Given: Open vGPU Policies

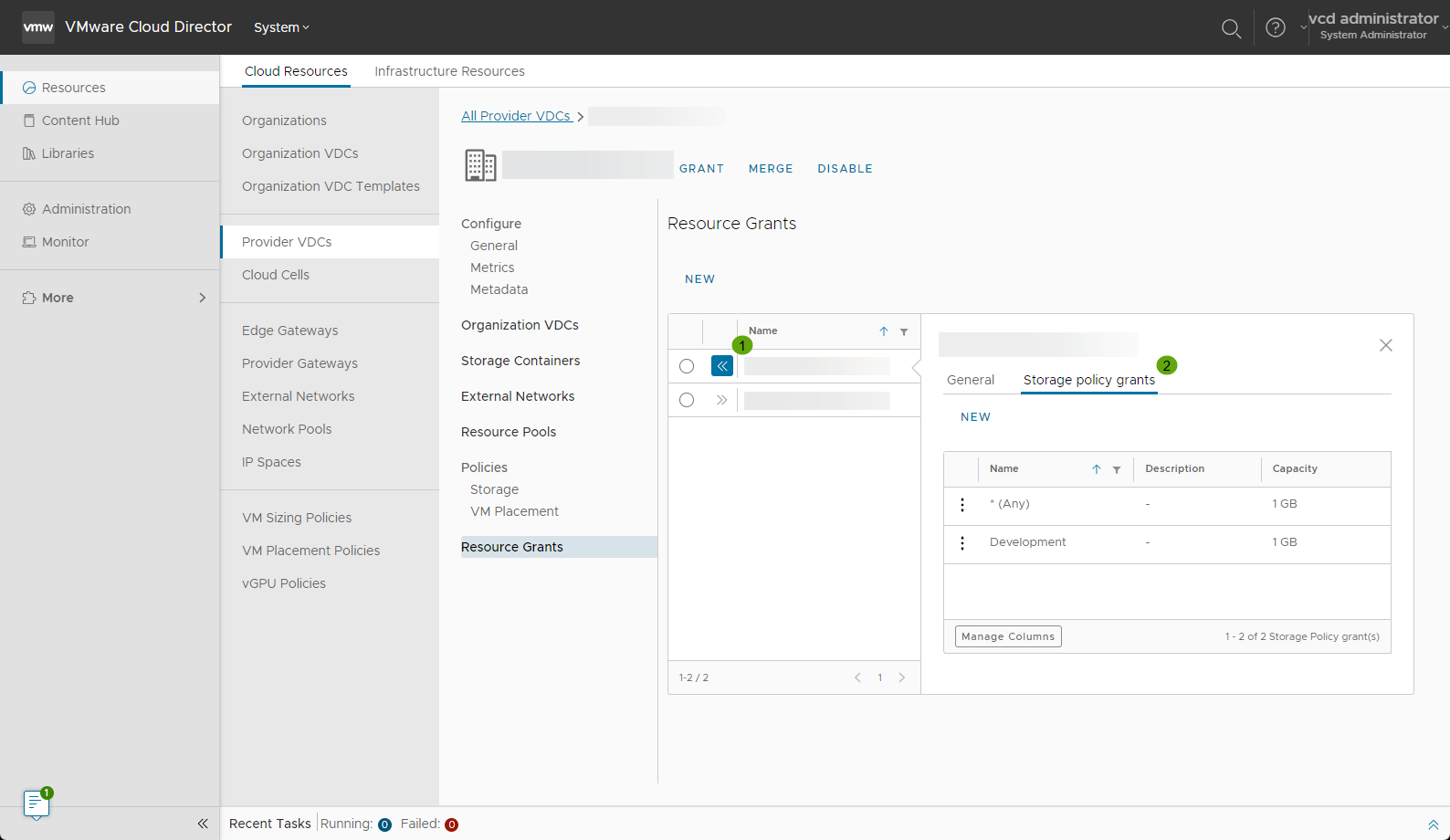Looking at the screenshot, I should coord(284,583).
